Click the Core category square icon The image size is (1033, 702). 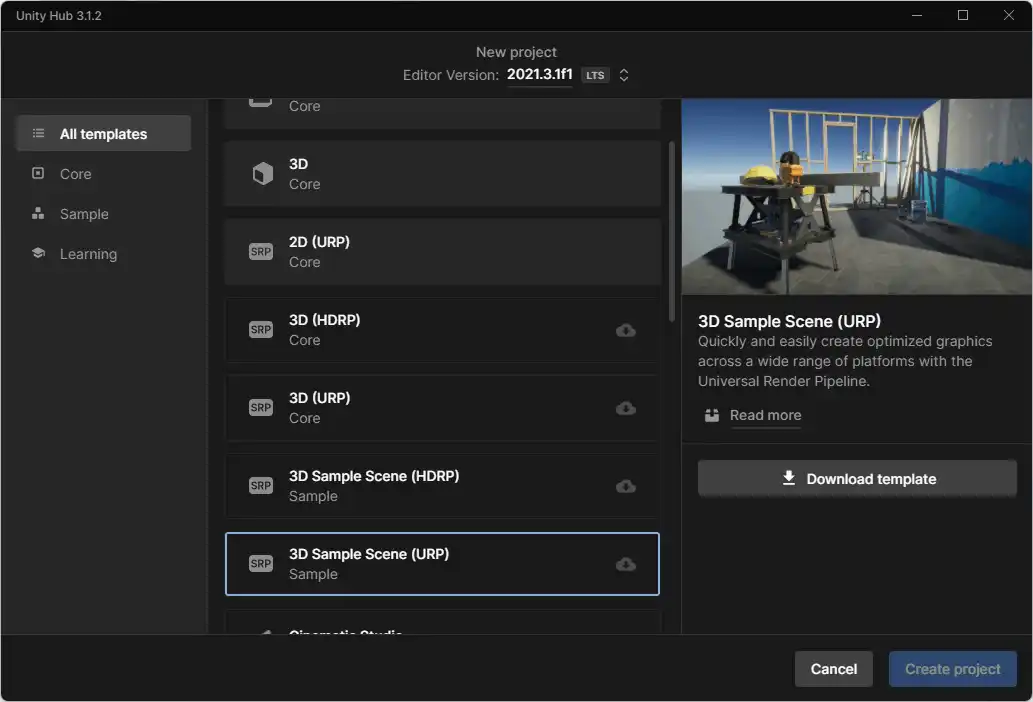pyautogui.click(x=38, y=173)
